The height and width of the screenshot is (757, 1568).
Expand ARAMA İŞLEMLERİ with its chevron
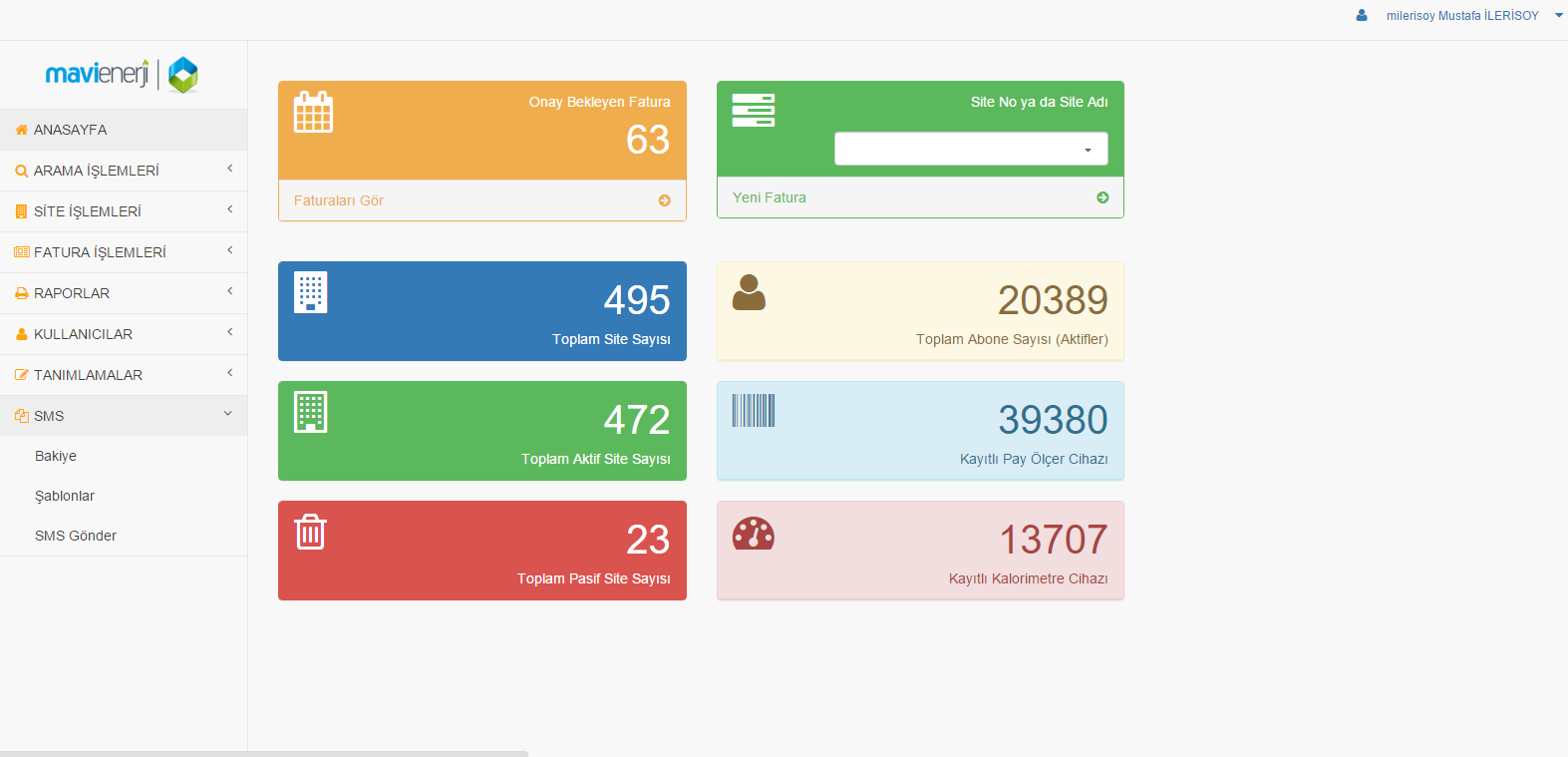pyautogui.click(x=230, y=169)
